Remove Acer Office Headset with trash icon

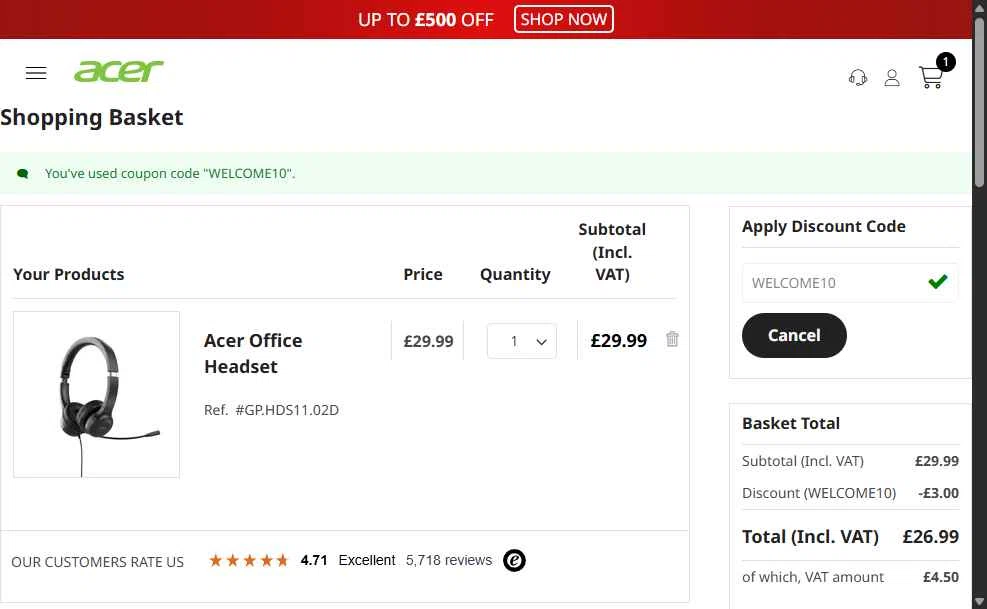coord(672,339)
